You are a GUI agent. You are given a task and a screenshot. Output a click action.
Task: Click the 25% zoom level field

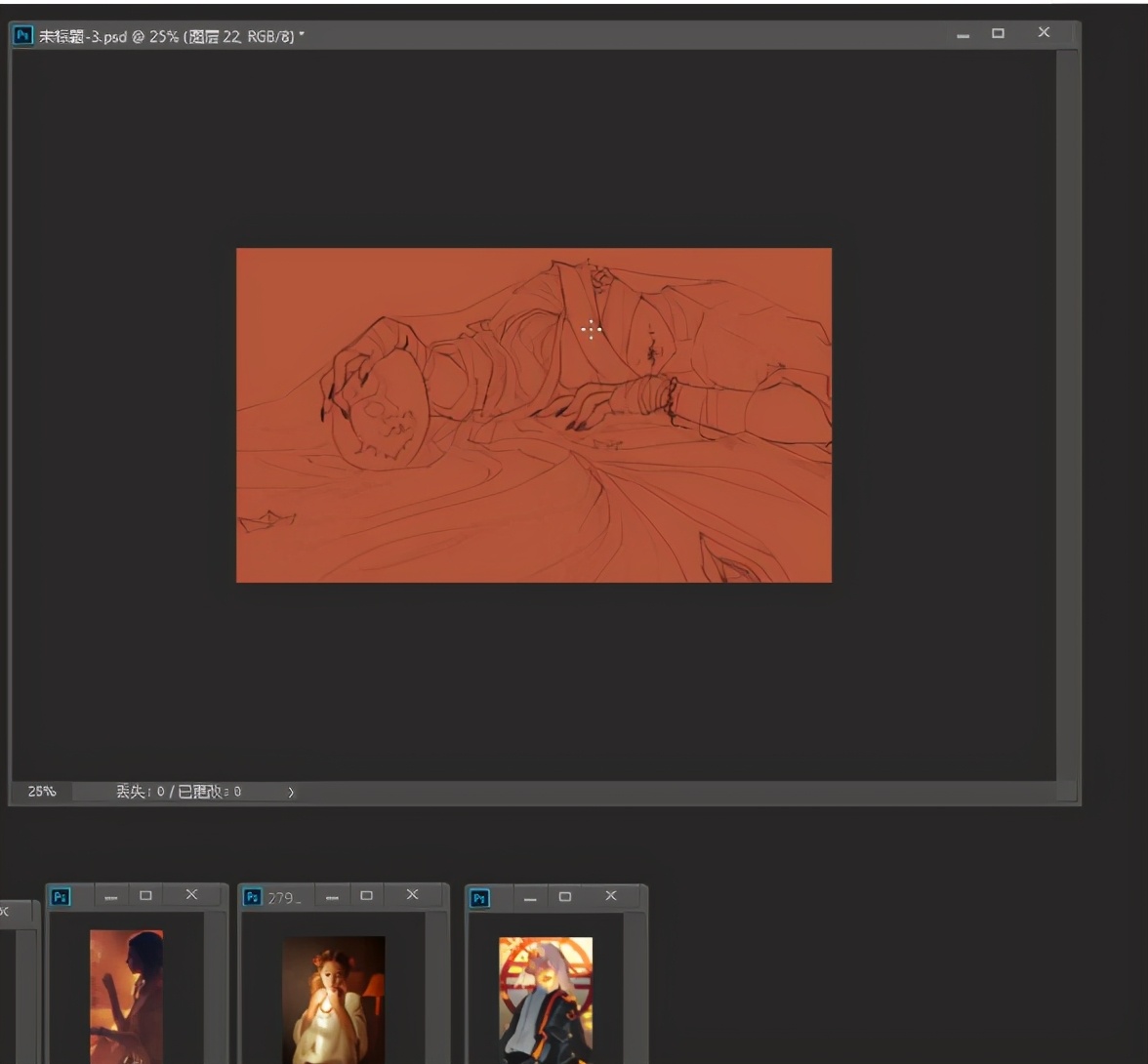pyautogui.click(x=42, y=792)
